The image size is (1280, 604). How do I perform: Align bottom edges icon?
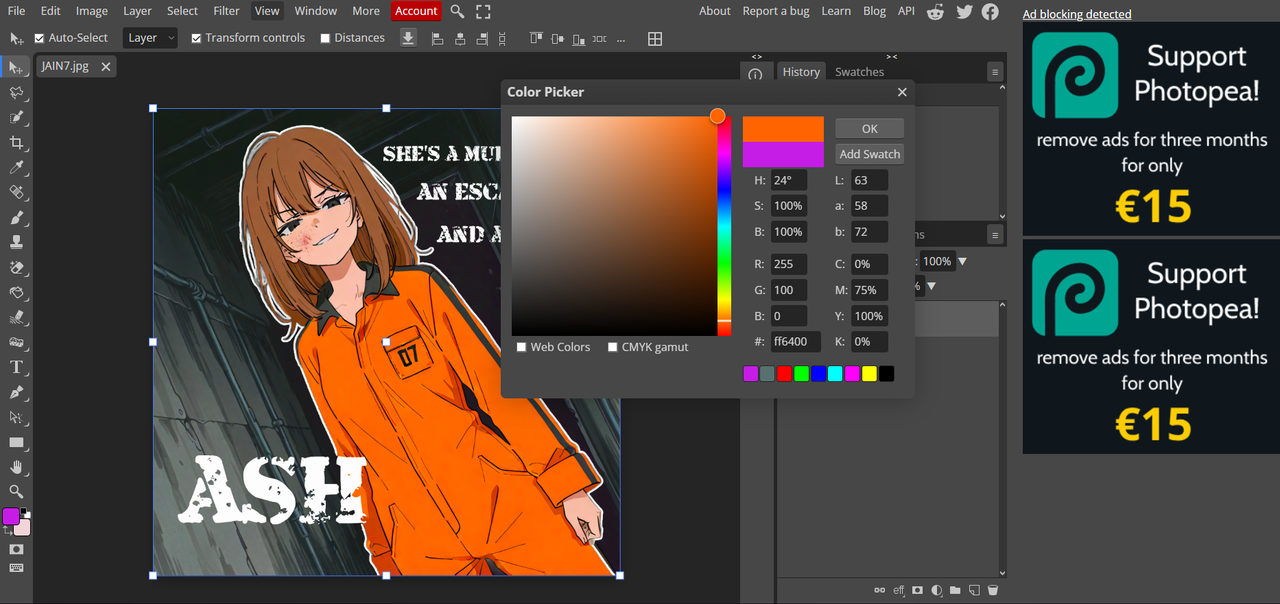tap(581, 38)
